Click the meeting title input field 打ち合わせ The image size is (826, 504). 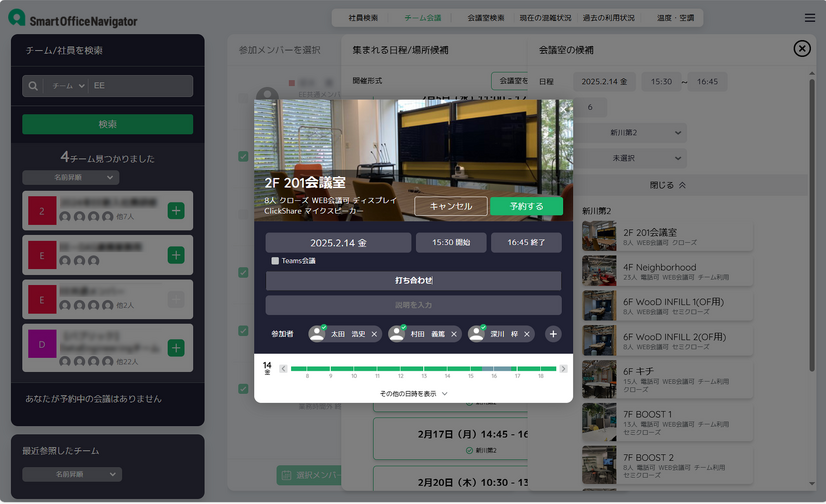click(413, 281)
